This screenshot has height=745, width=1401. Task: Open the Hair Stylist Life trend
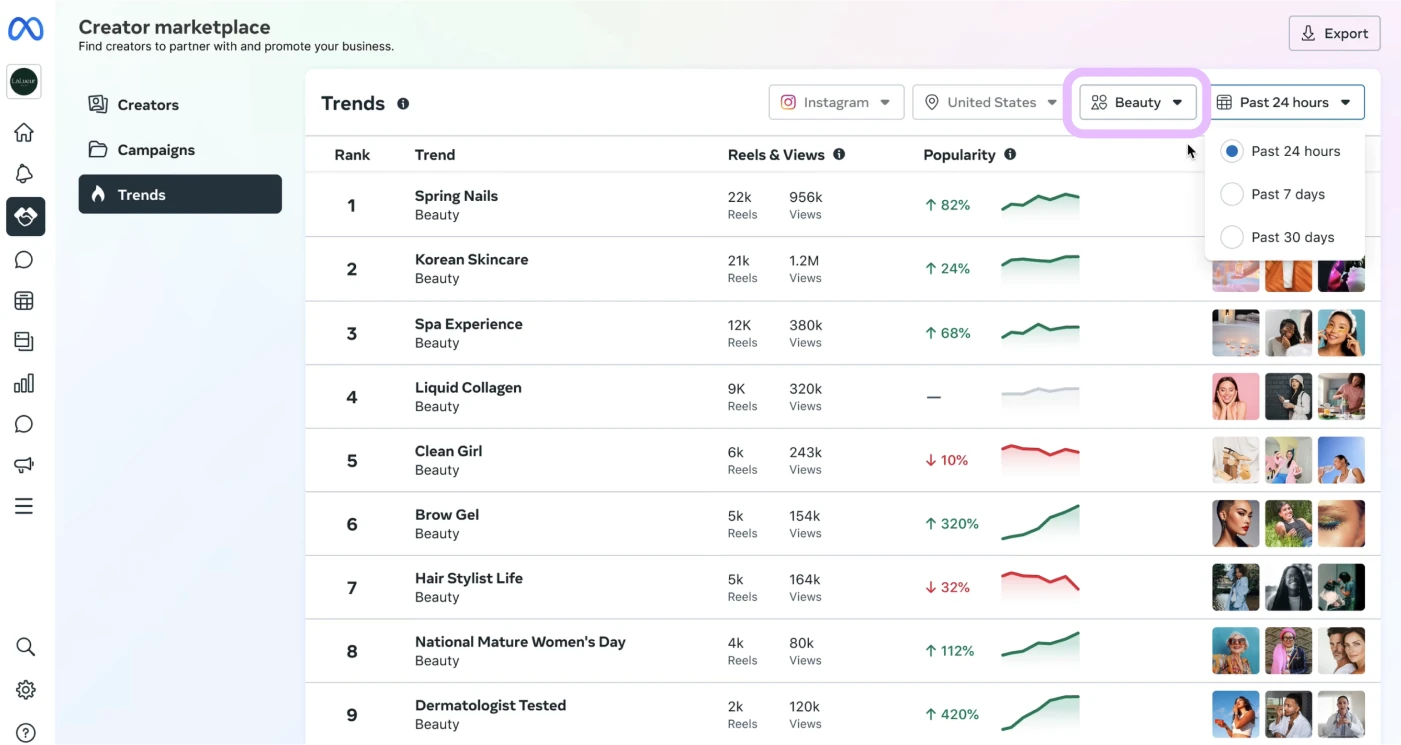[469, 578]
